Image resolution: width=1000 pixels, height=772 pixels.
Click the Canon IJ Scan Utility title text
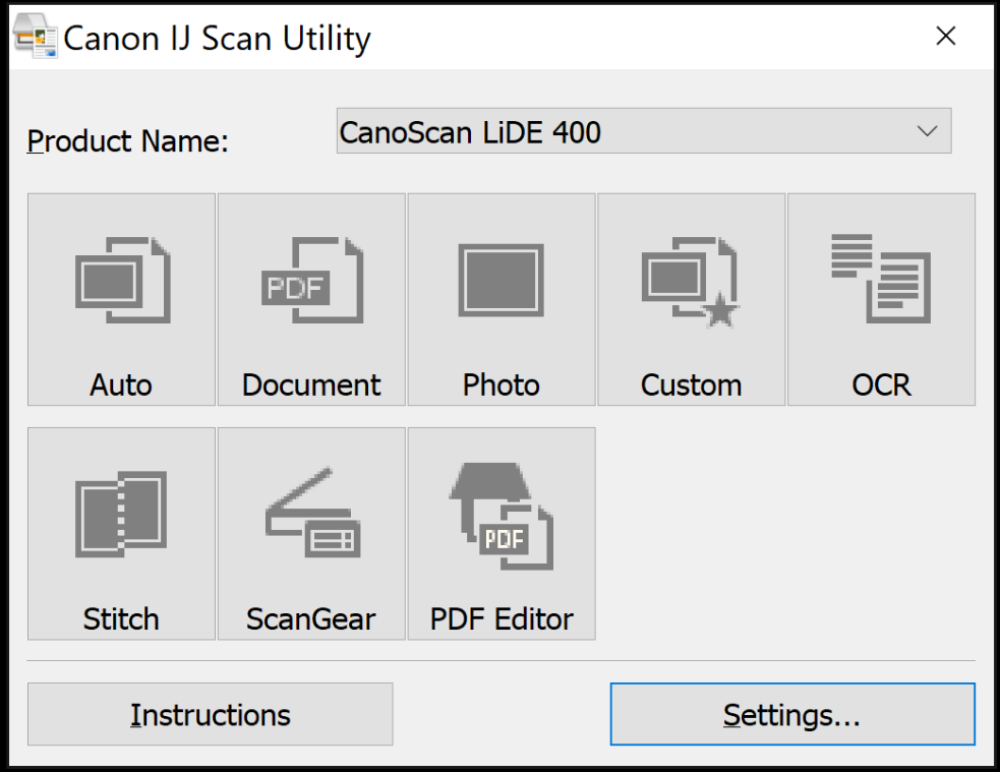coord(217,39)
